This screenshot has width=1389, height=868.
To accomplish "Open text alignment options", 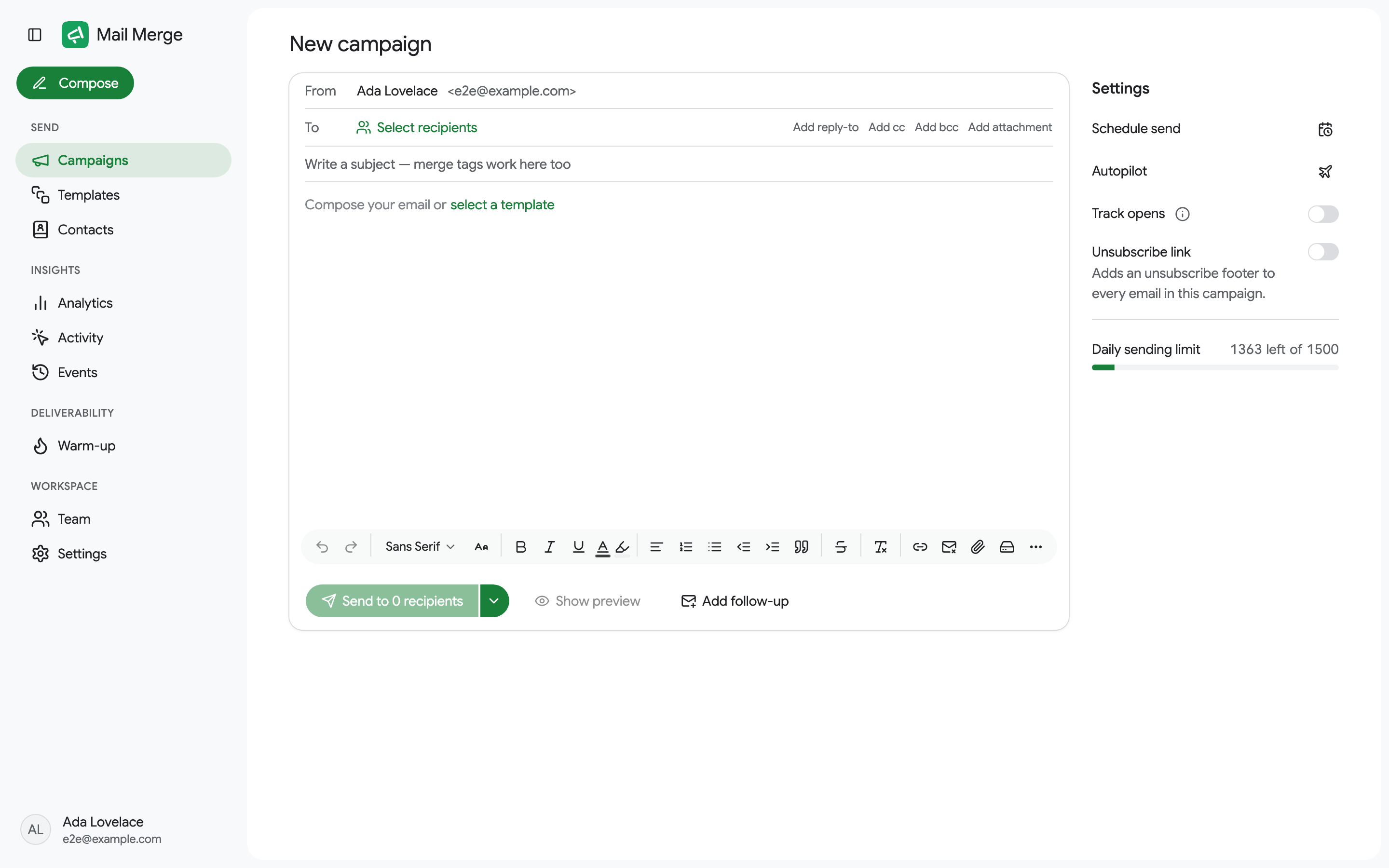I will tap(656, 547).
